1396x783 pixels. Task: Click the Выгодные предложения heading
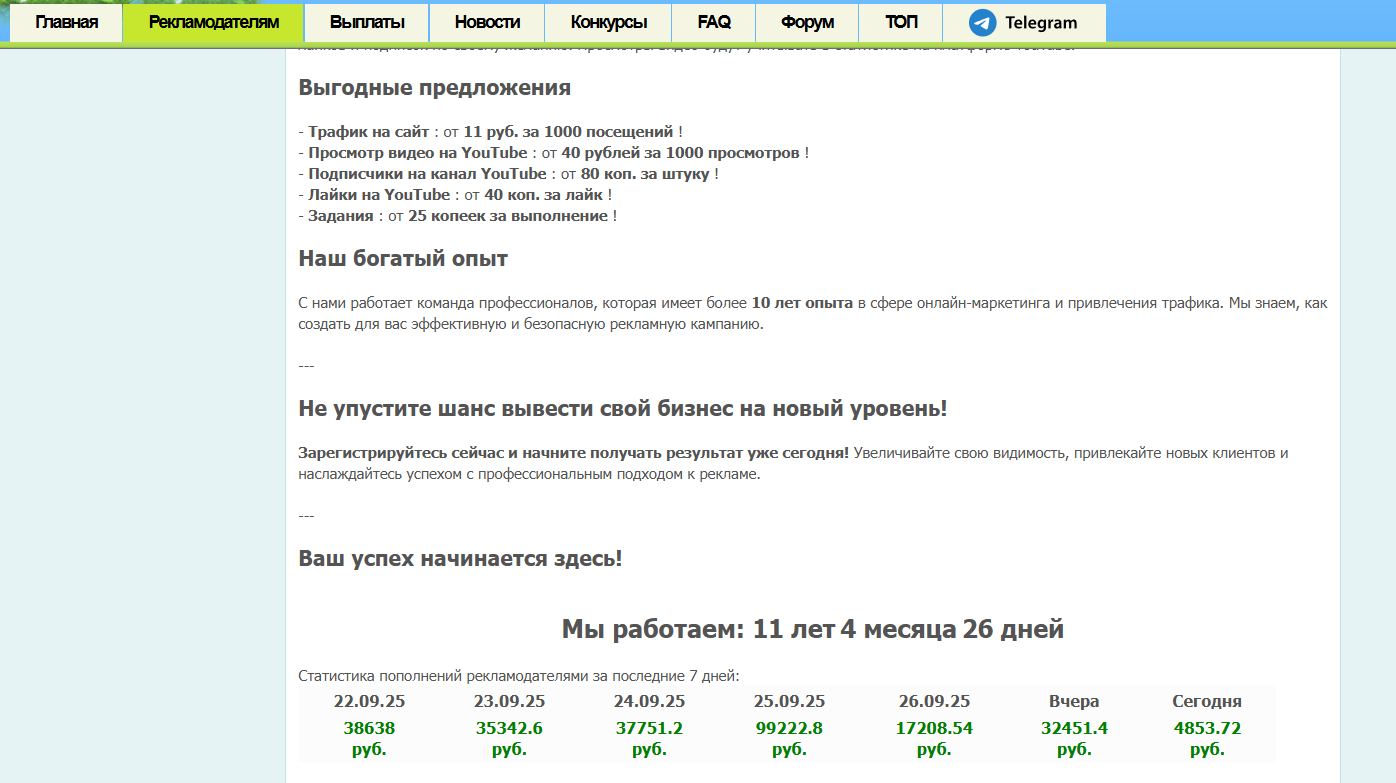434,88
